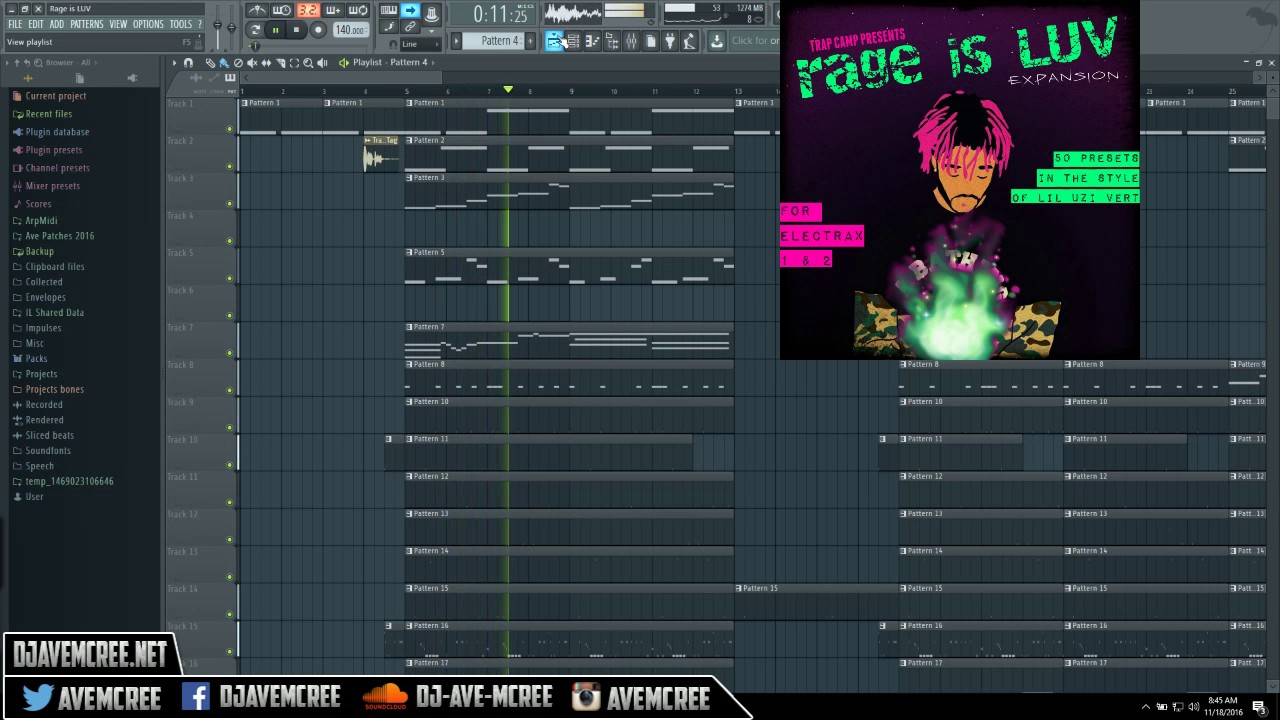Select the Delete tool
Screen dimensions: 1280x720
click(239, 62)
